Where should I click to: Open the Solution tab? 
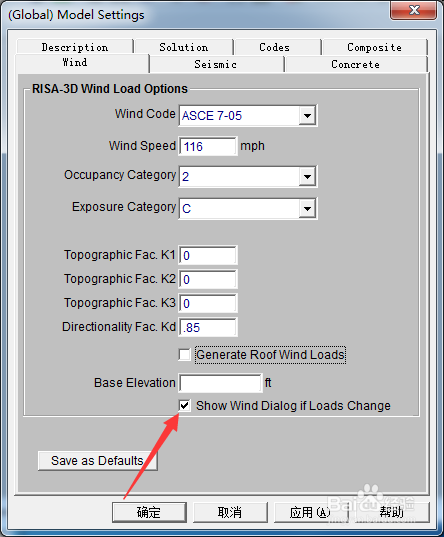[x=184, y=47]
